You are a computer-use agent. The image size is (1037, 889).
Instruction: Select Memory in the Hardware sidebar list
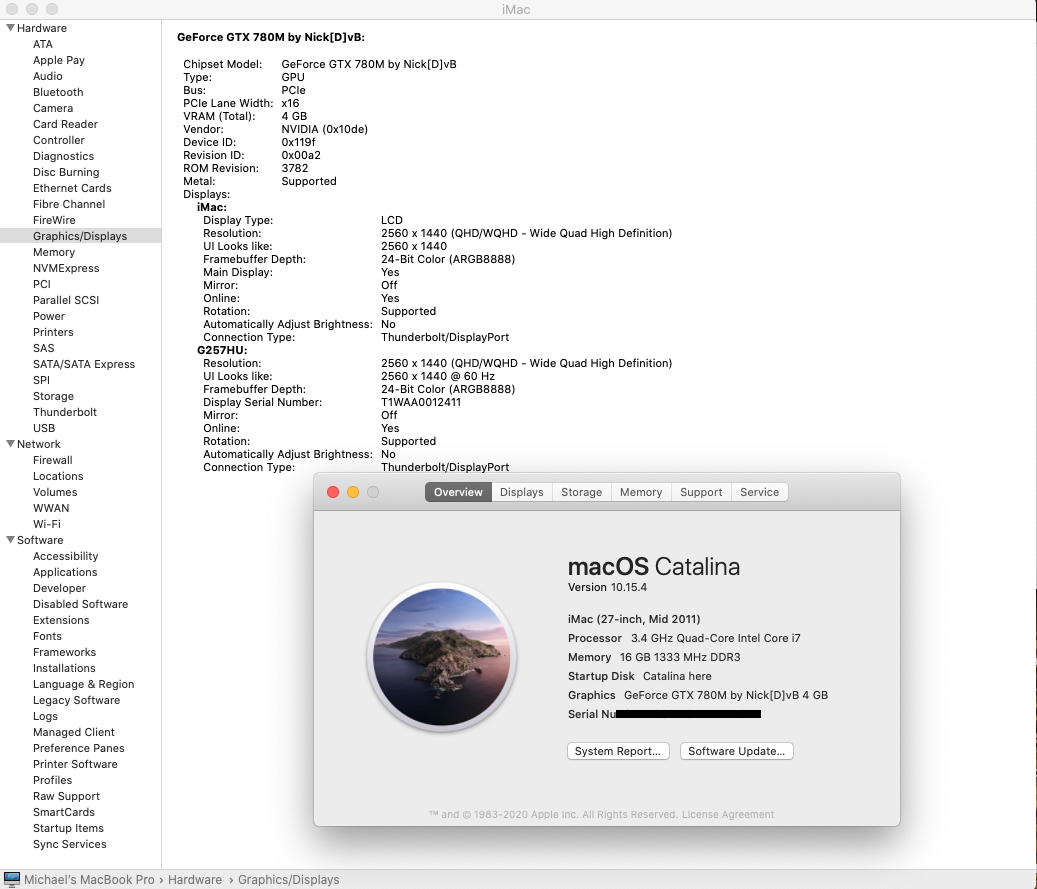pyautogui.click(x=54, y=252)
